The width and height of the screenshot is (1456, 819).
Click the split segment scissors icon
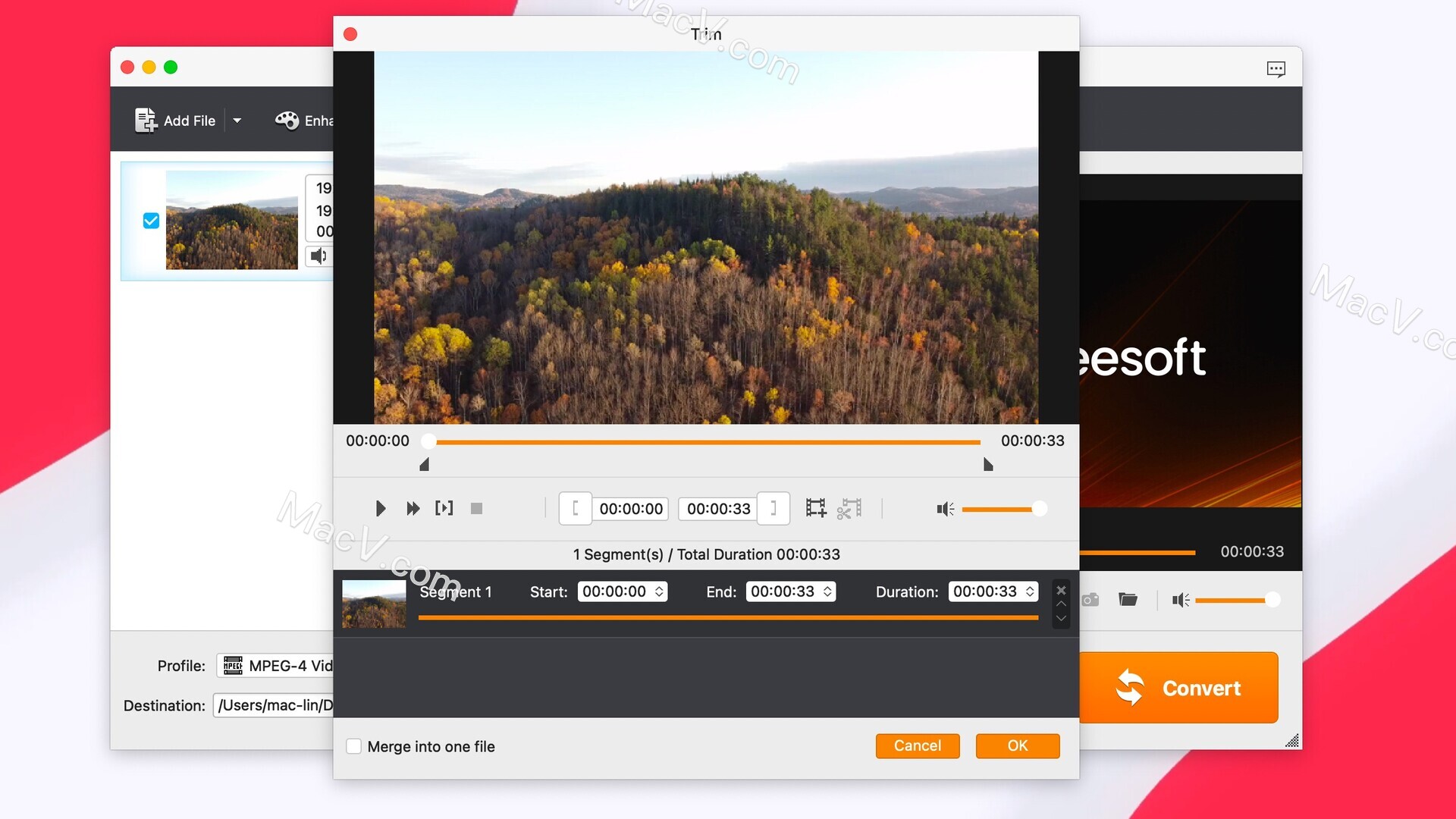point(849,508)
